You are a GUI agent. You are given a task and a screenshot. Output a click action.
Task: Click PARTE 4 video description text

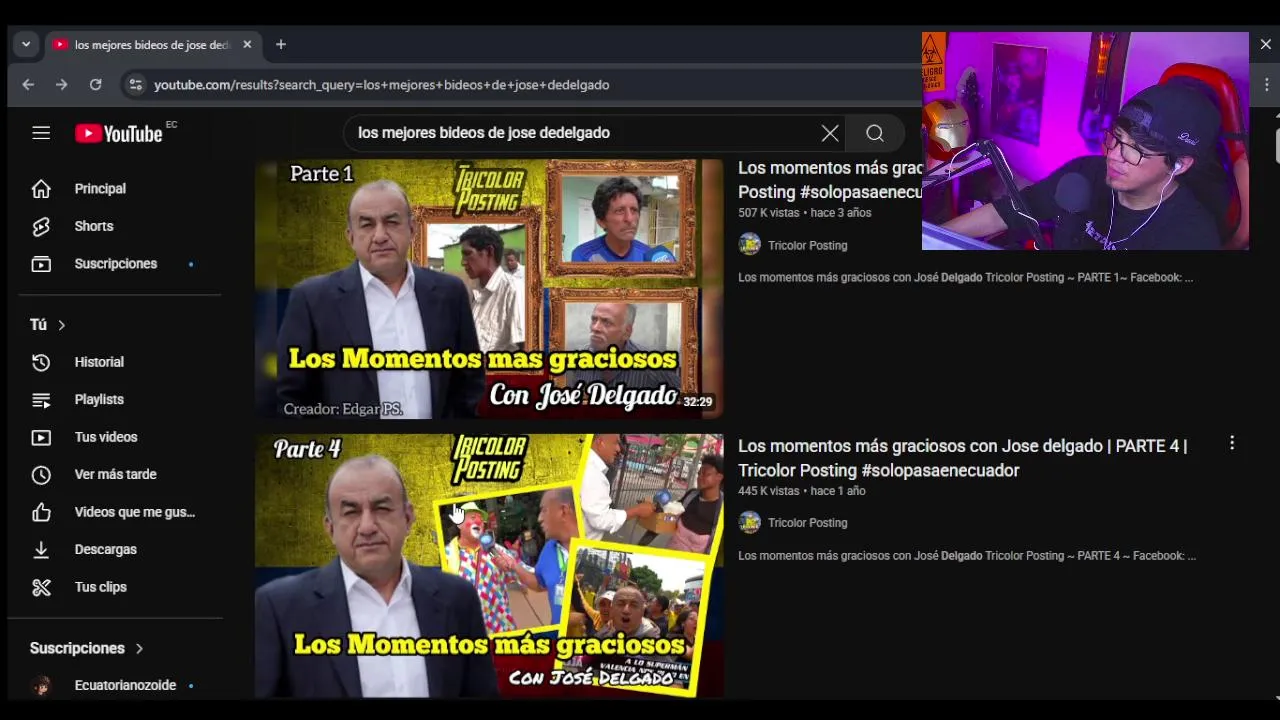click(x=966, y=556)
